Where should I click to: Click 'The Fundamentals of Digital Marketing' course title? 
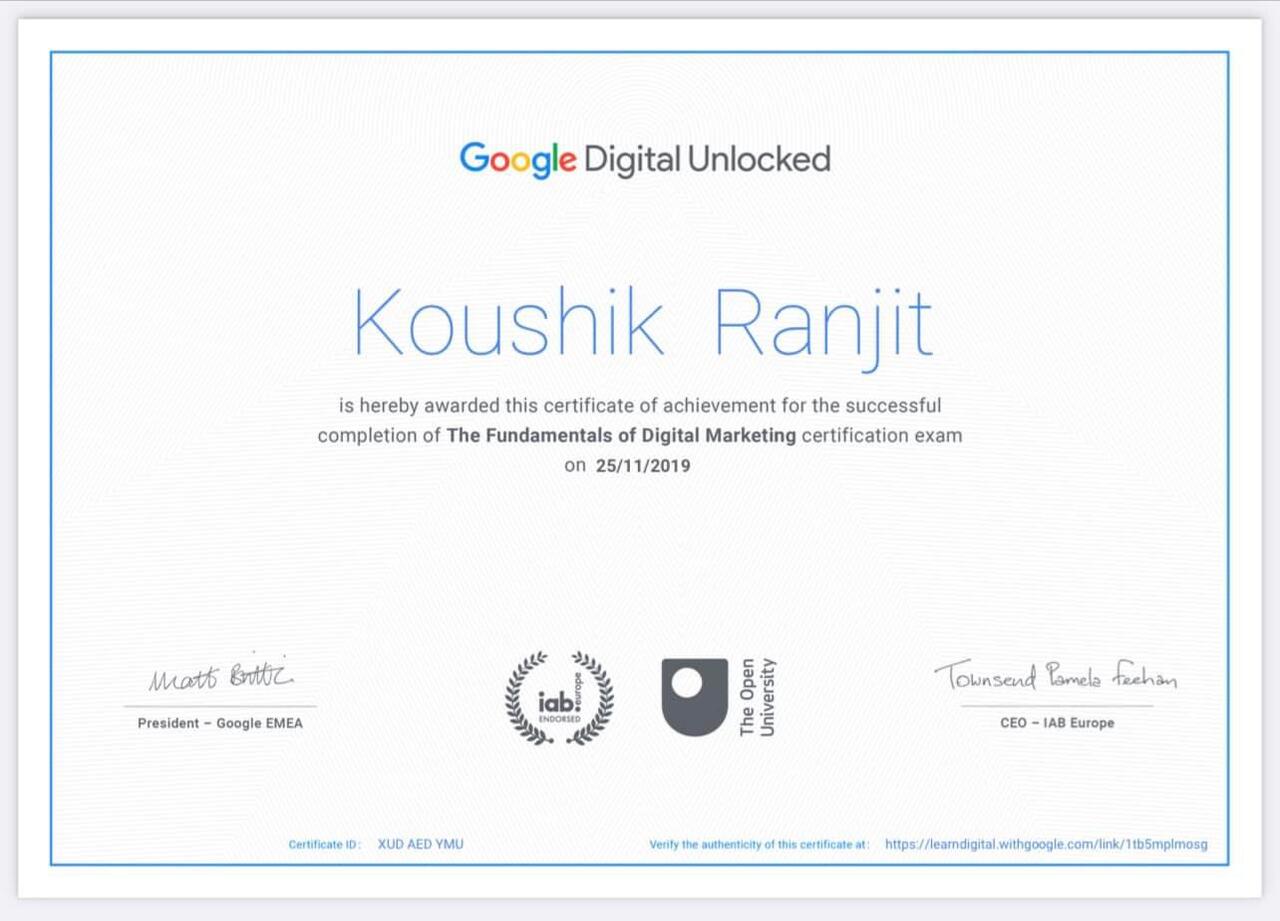(x=621, y=435)
